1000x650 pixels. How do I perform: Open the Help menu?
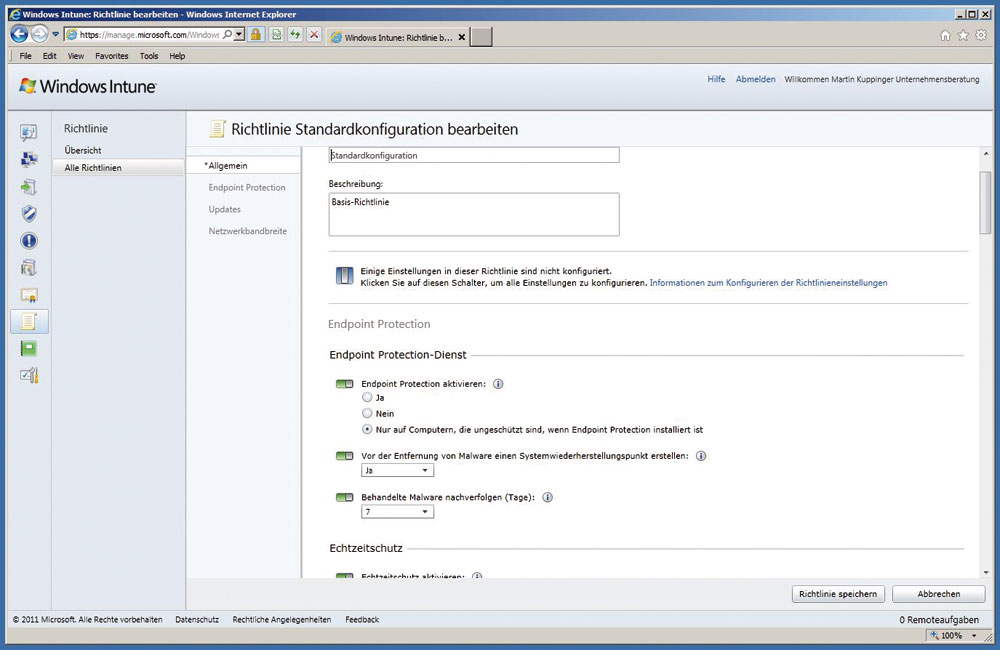coord(177,56)
